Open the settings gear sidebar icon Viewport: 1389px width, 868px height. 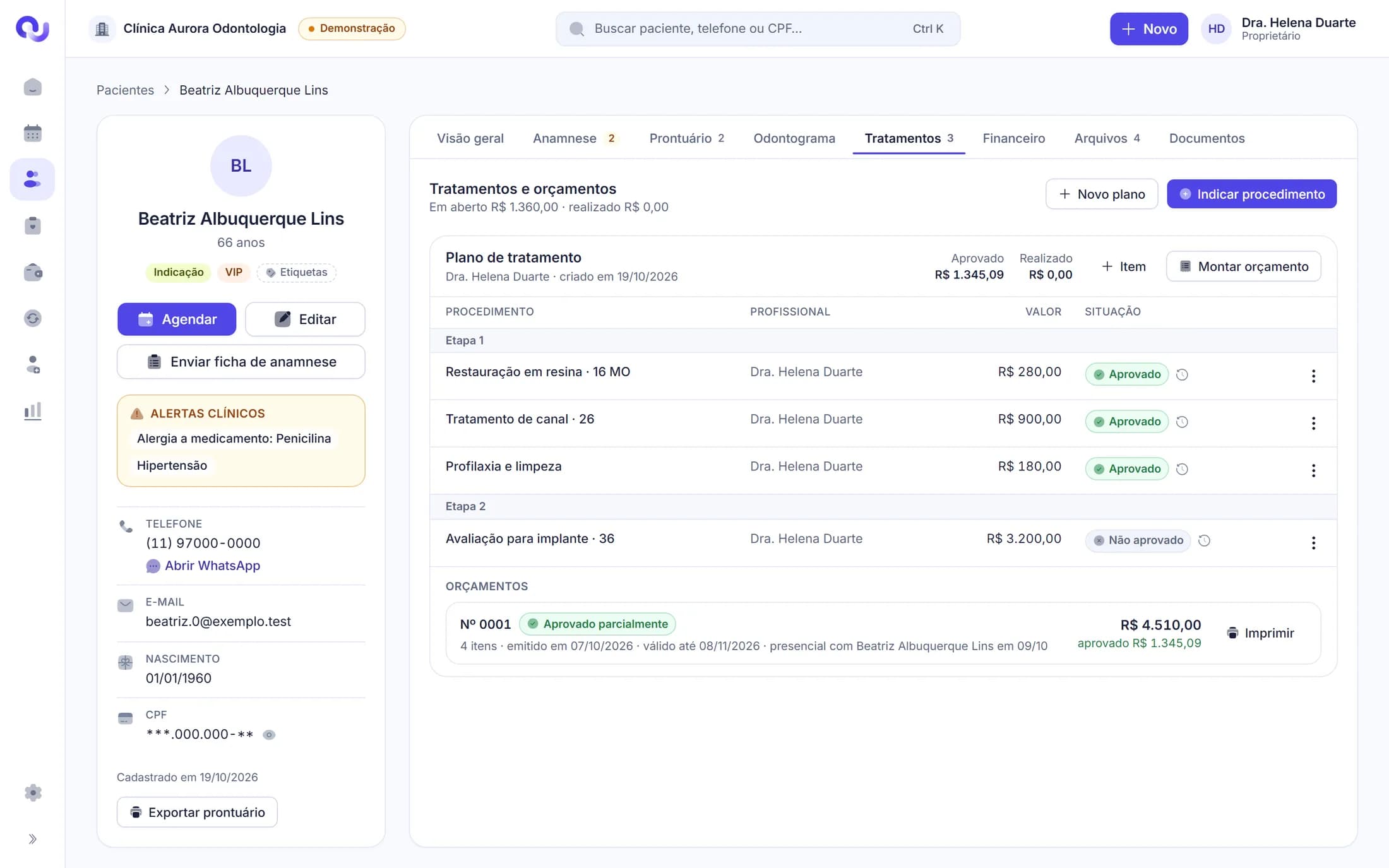click(x=32, y=792)
